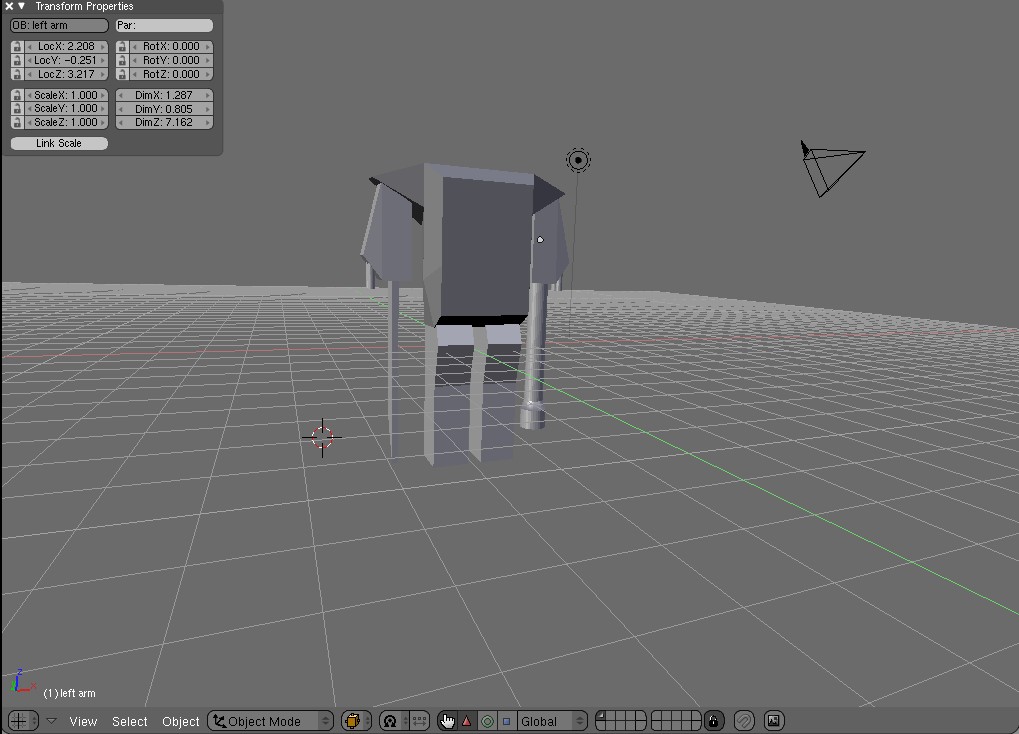Increase DimY with its right arrow

point(208,109)
